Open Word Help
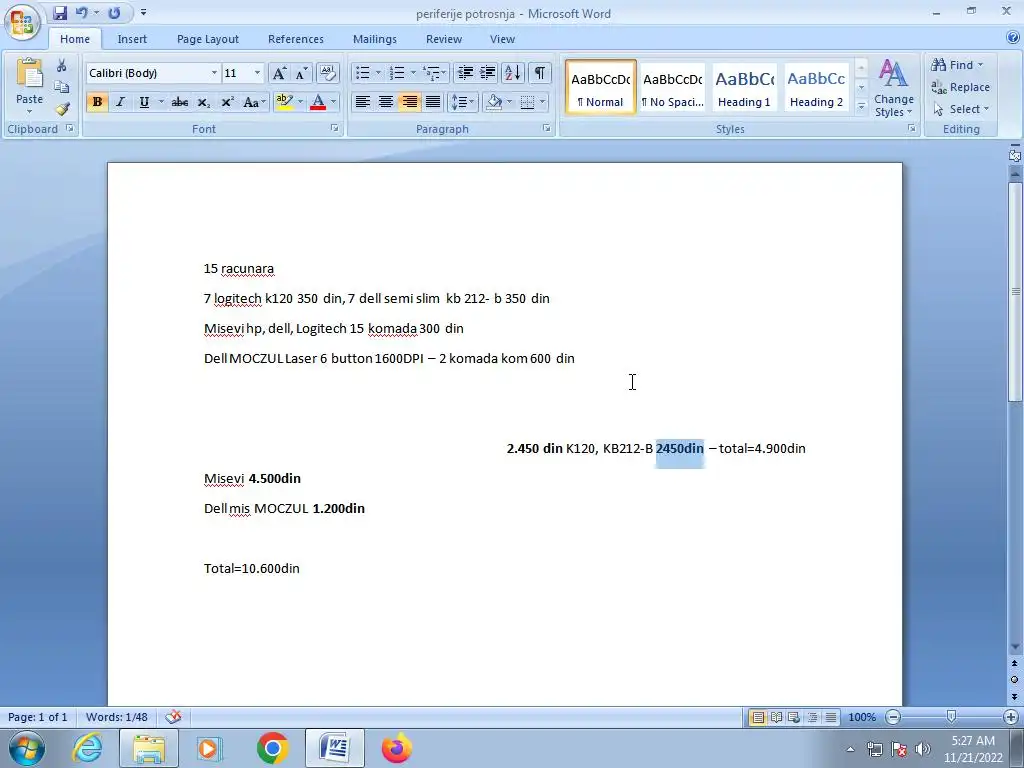Image resolution: width=1024 pixels, height=768 pixels. (x=1013, y=39)
